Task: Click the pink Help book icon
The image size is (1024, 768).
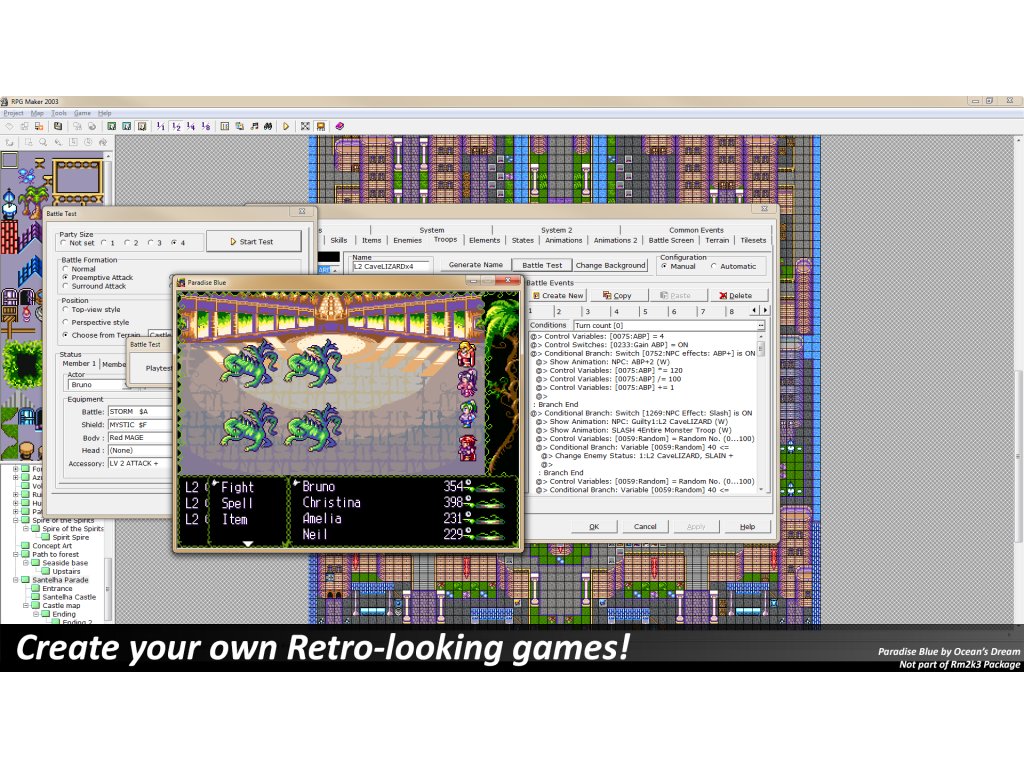Action: (x=339, y=126)
